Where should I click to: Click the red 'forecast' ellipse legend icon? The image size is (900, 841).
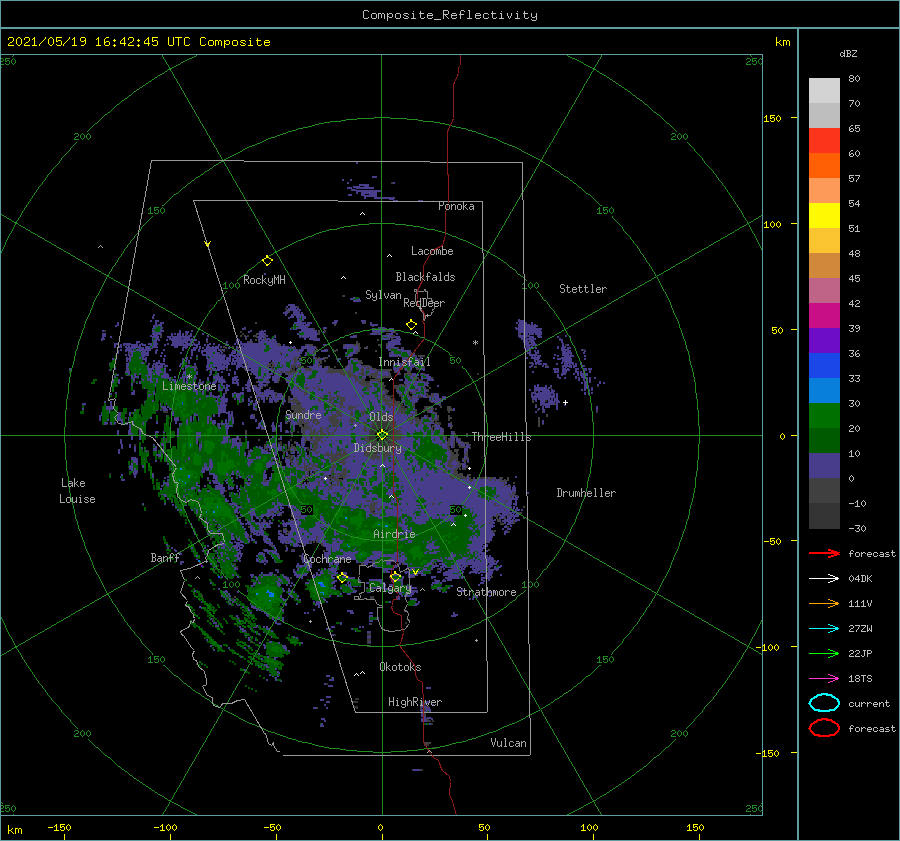[x=824, y=728]
